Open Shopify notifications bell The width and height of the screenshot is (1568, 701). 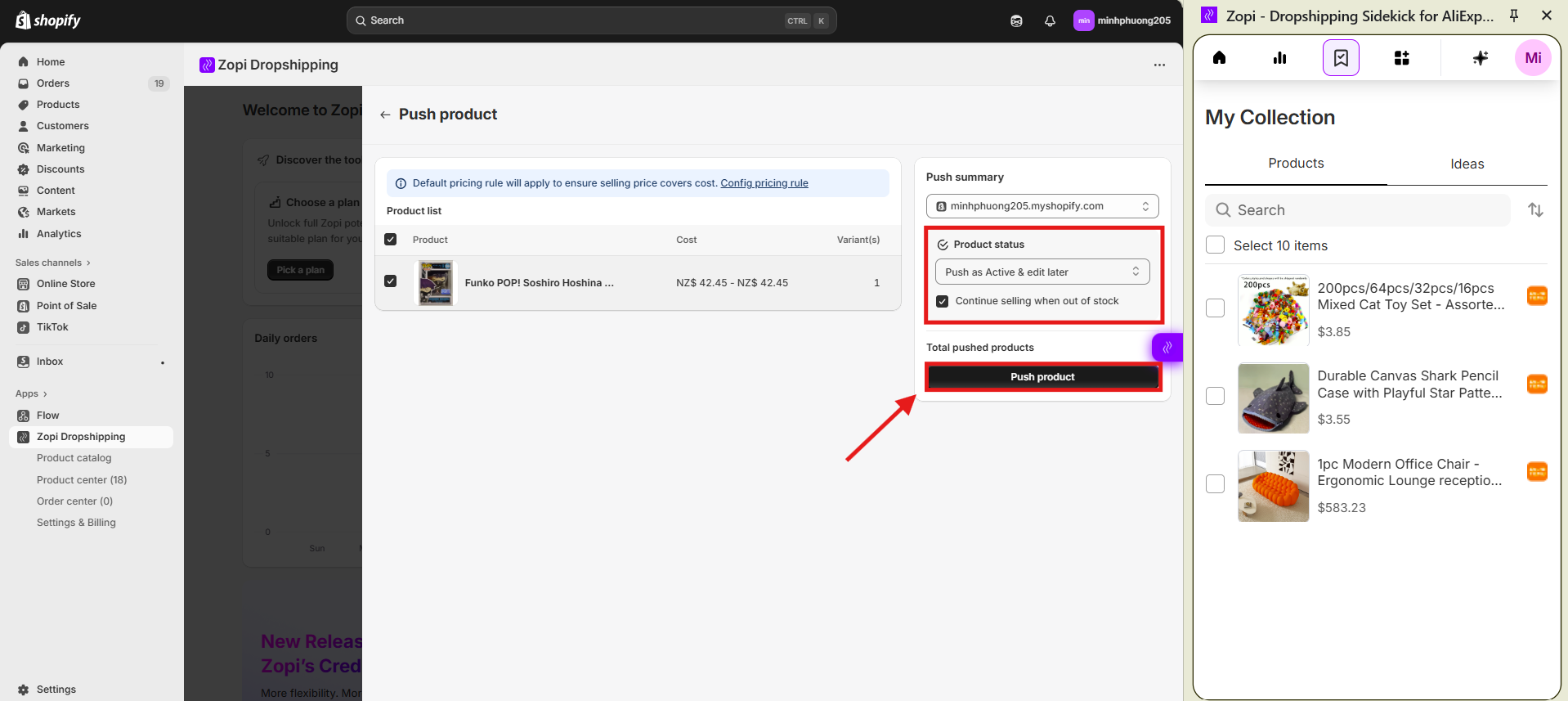[1050, 21]
